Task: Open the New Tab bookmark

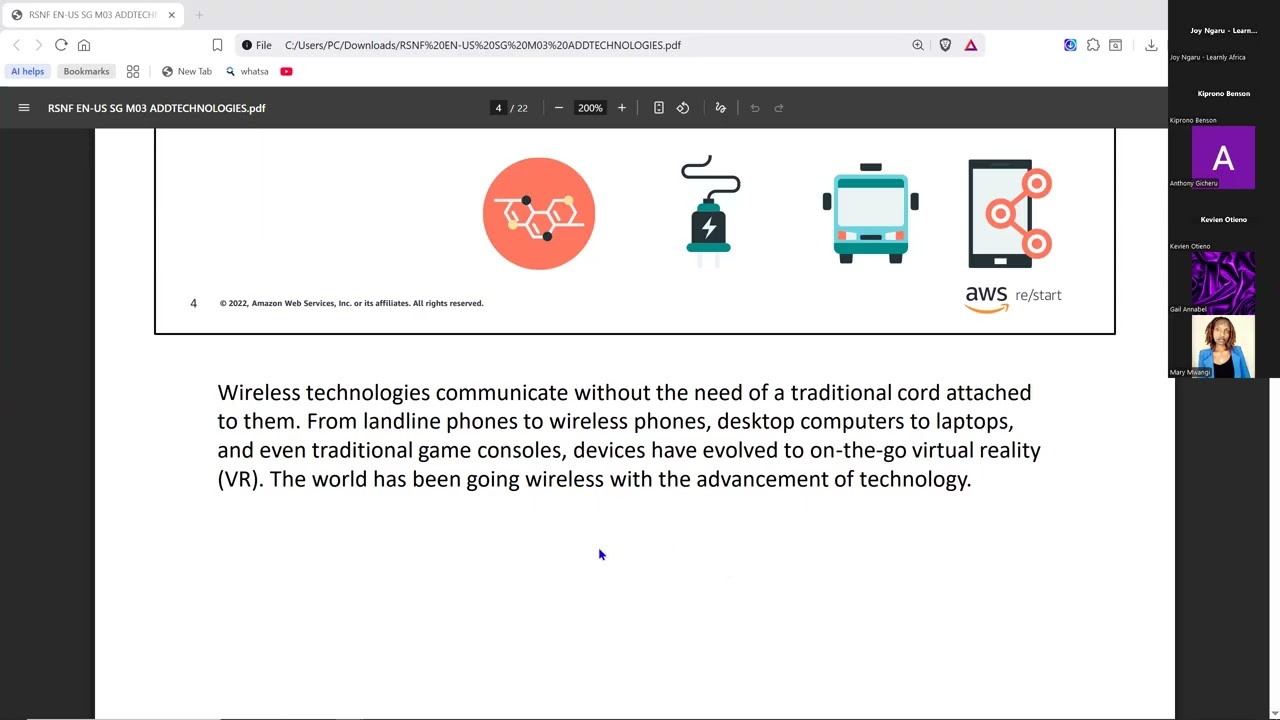Action: click(187, 71)
